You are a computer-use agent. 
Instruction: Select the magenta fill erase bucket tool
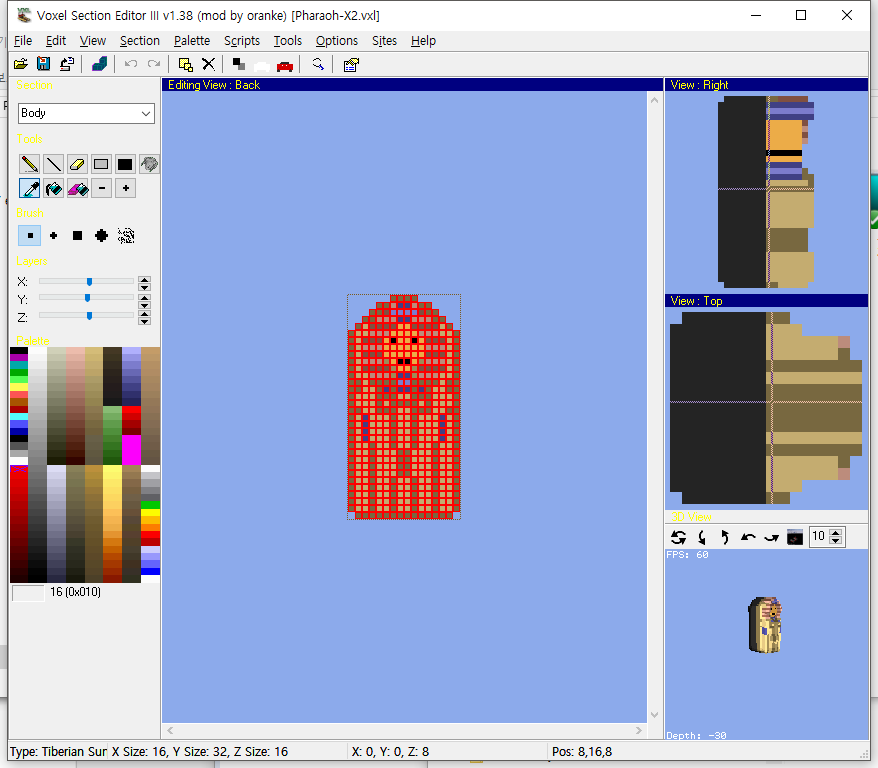coord(77,188)
